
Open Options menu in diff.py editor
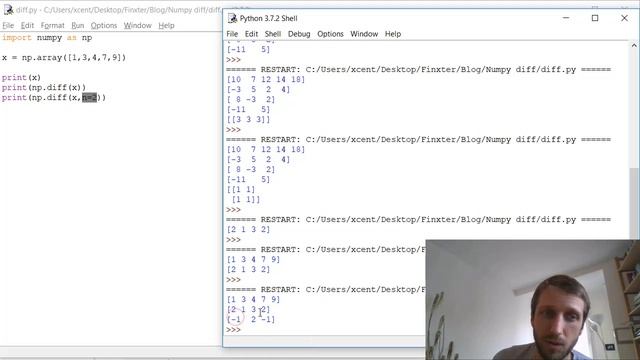(104, 25)
